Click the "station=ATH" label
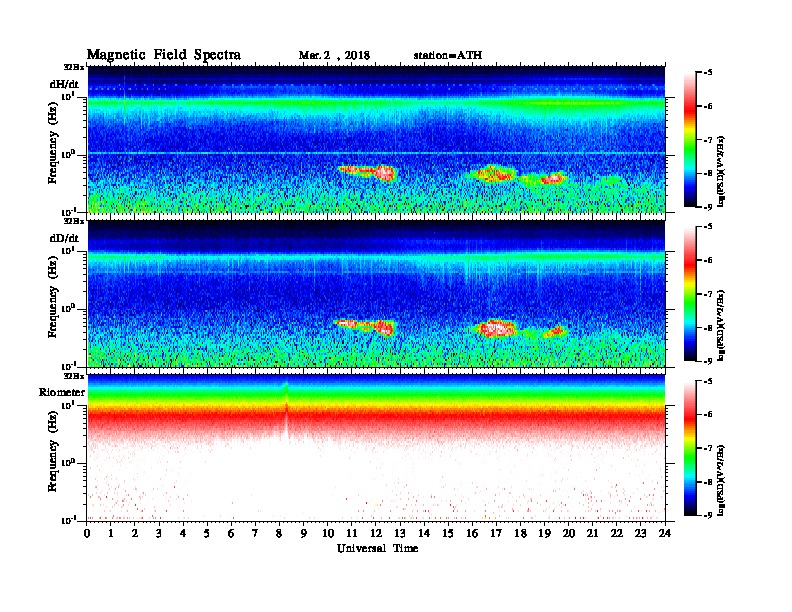This screenshot has width=792, height=612. point(448,56)
